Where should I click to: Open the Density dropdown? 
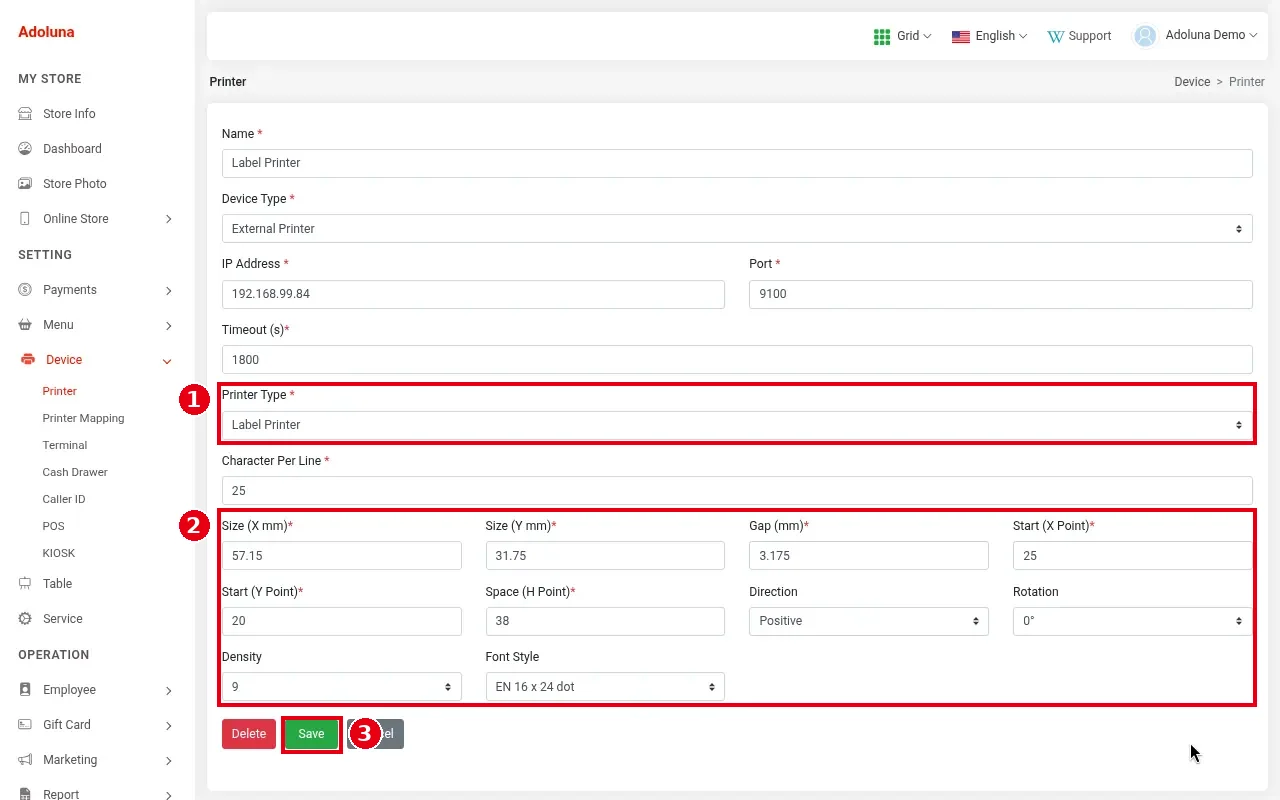coord(342,687)
